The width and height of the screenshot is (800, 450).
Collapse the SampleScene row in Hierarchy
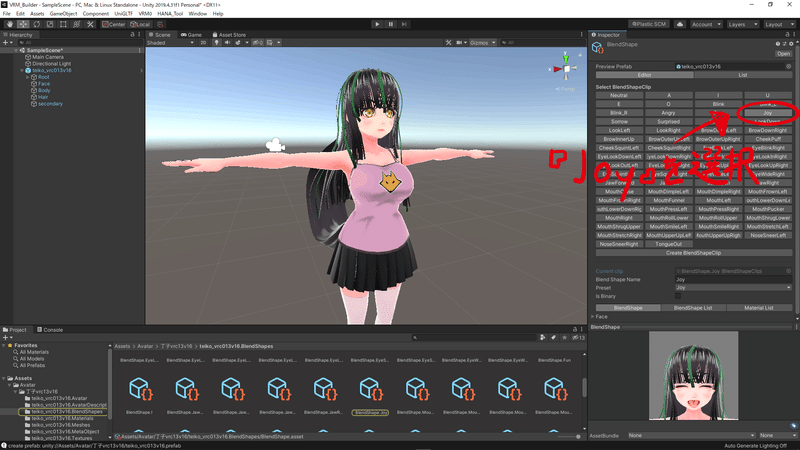[16, 51]
